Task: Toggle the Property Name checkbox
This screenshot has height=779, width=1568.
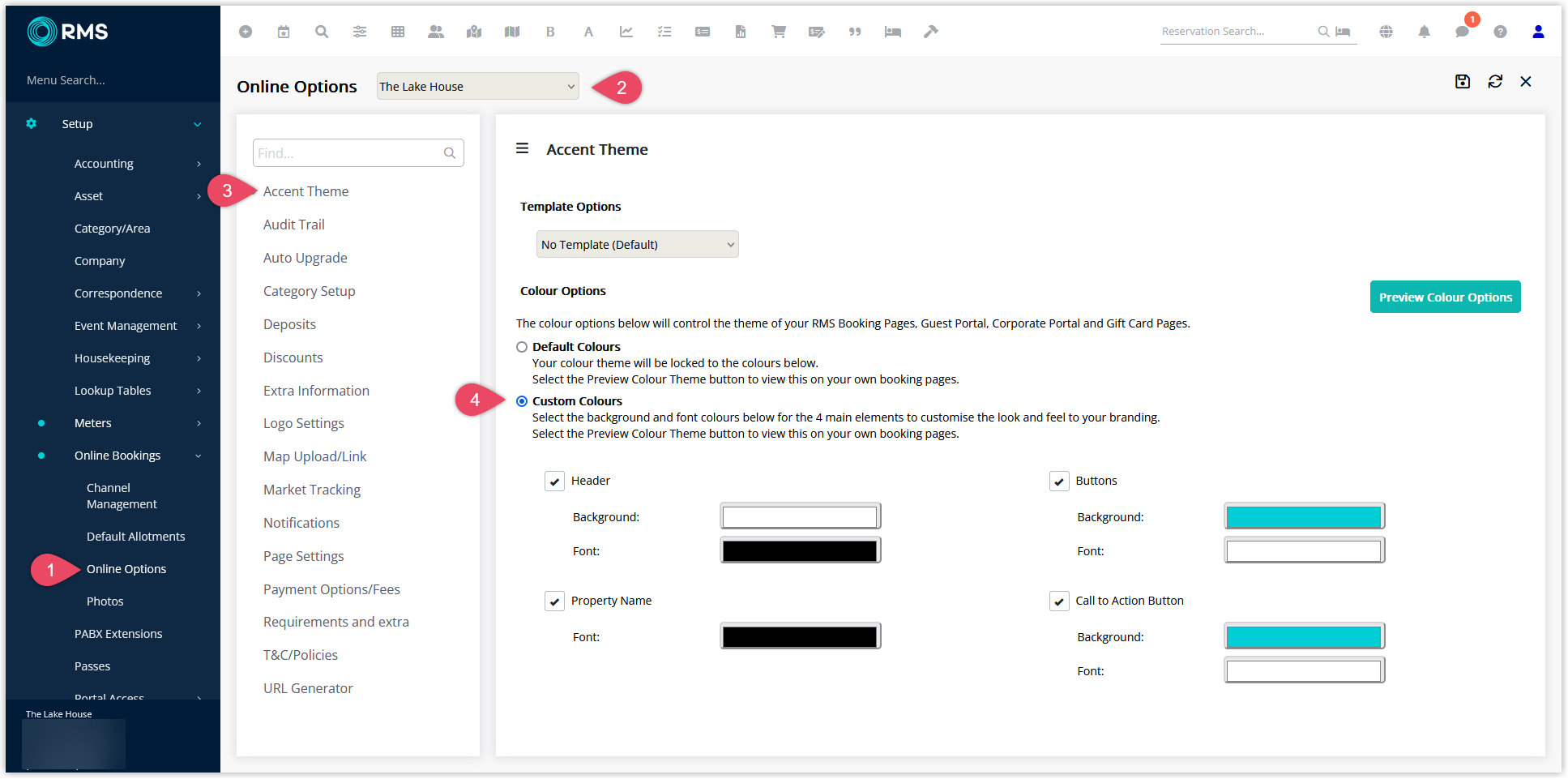Action: tap(554, 601)
